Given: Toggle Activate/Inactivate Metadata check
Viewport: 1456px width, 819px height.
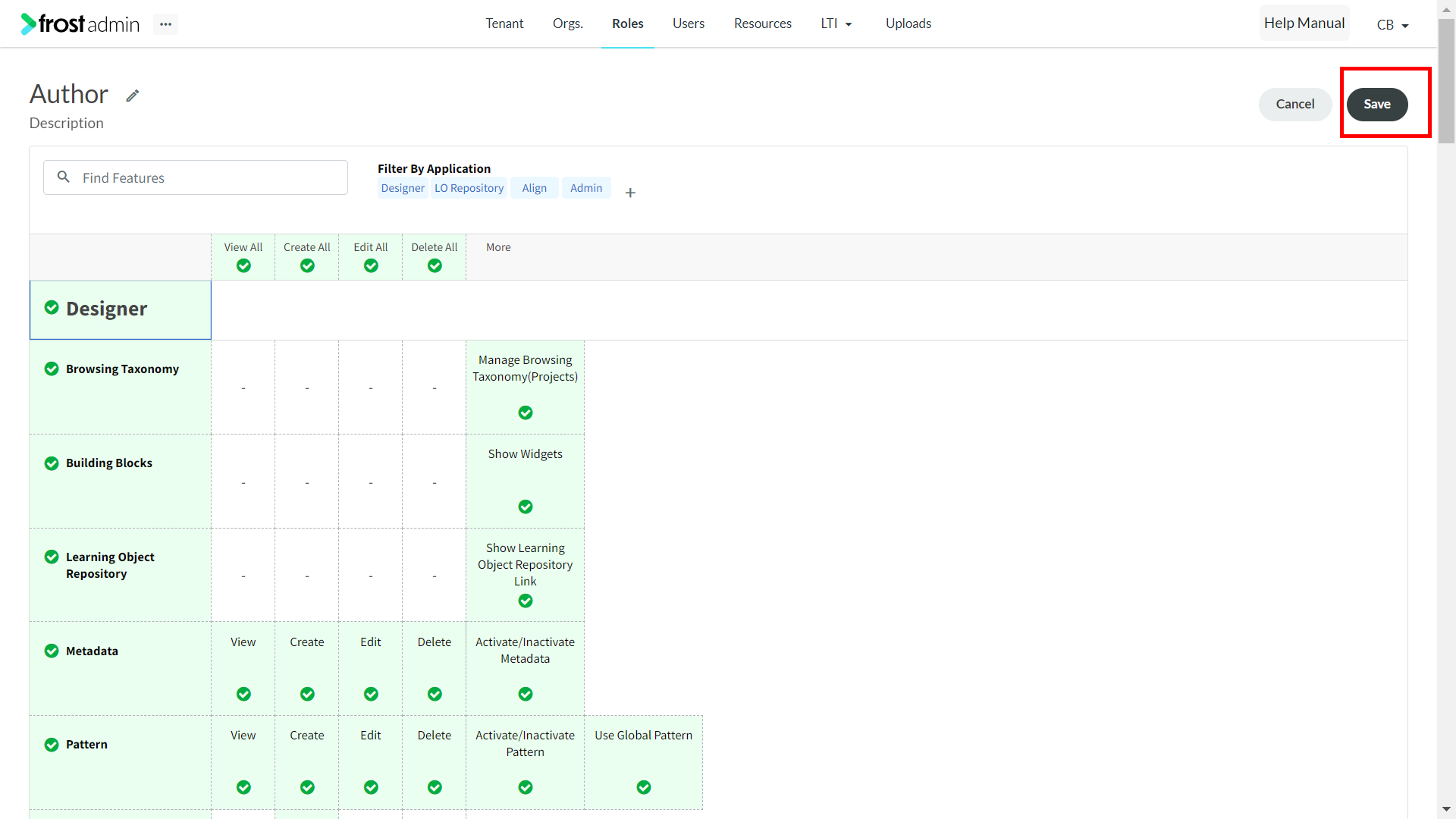Looking at the screenshot, I should [x=526, y=694].
